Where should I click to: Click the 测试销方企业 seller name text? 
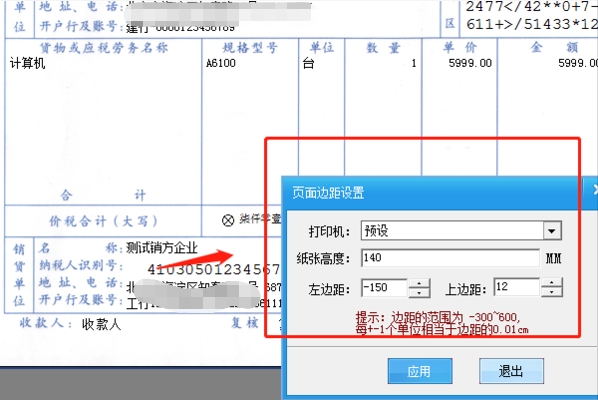click(162, 248)
